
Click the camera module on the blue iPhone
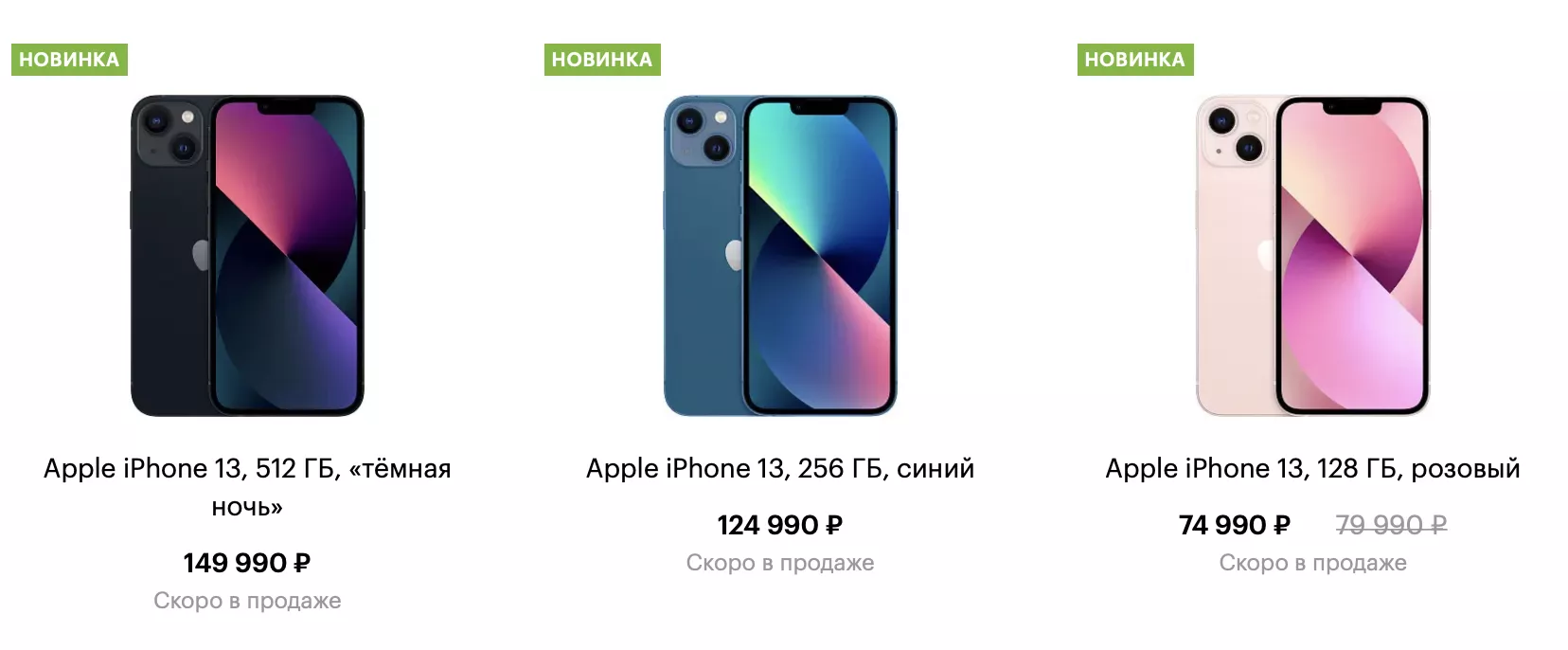point(703,133)
